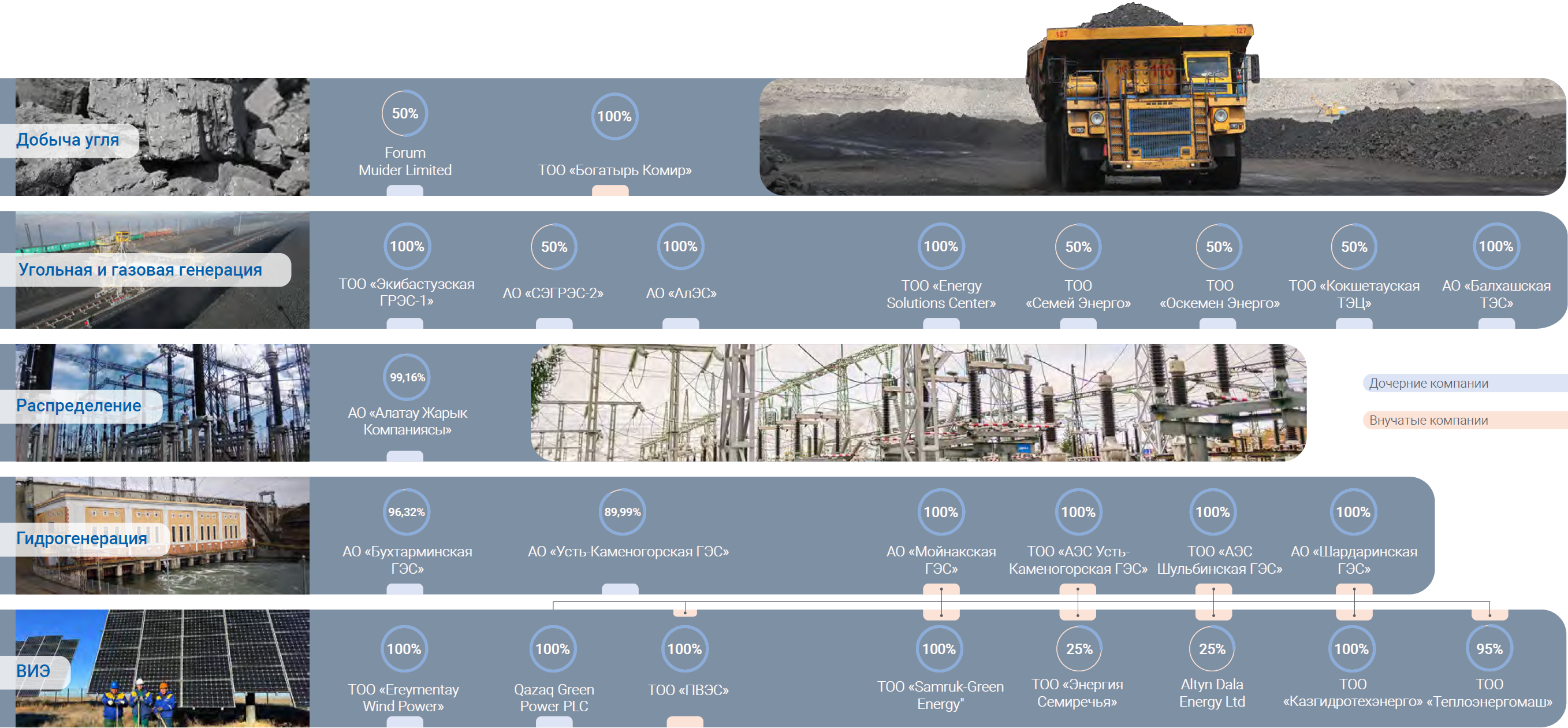Click the Дочерние компании legend swatch

click(x=1461, y=383)
